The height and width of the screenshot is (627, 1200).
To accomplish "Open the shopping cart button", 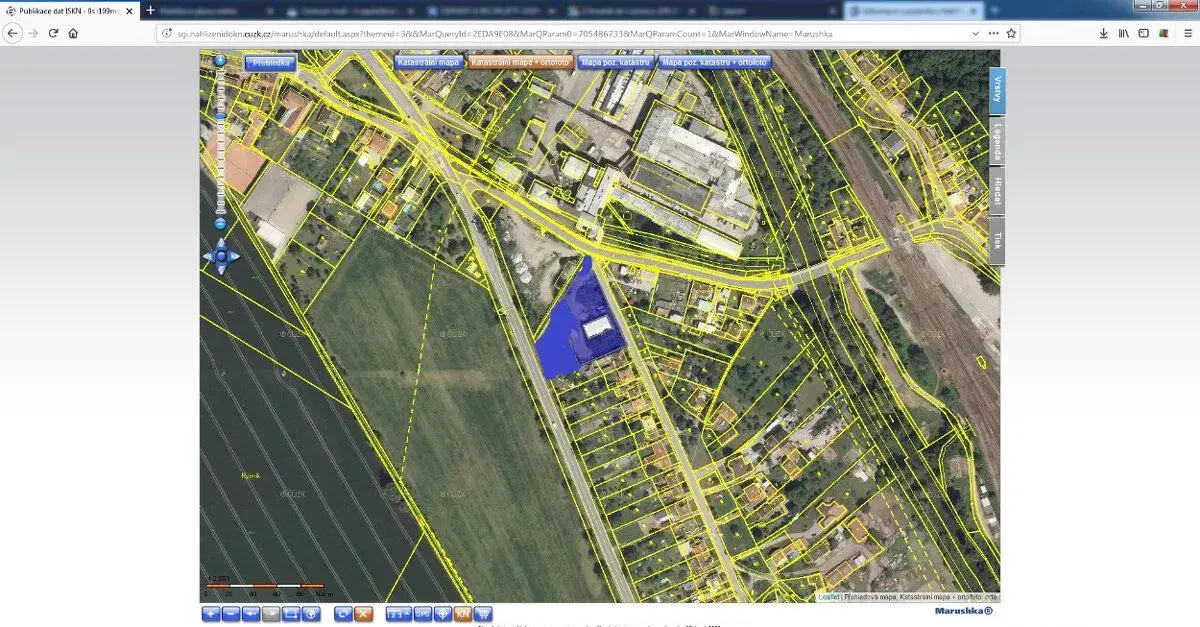I will 483,613.
